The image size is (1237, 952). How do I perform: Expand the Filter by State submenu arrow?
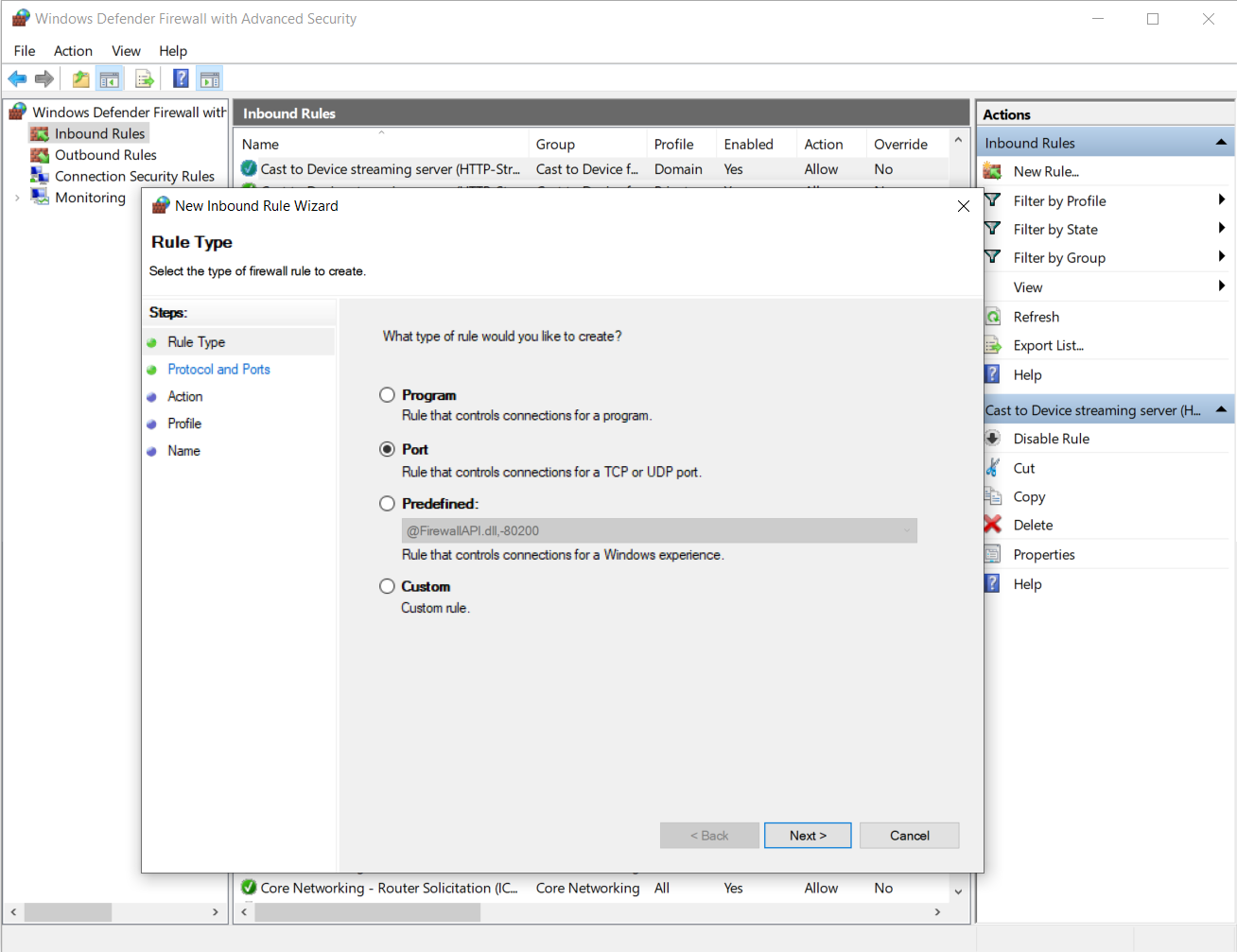(x=1221, y=228)
